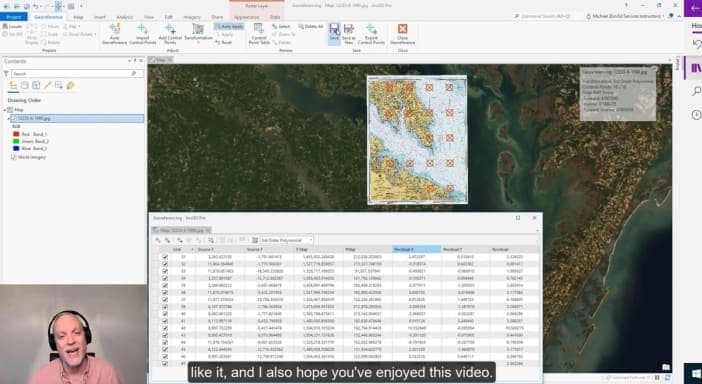Uncheck control point link 34
702x384 pixels.
[165, 278]
